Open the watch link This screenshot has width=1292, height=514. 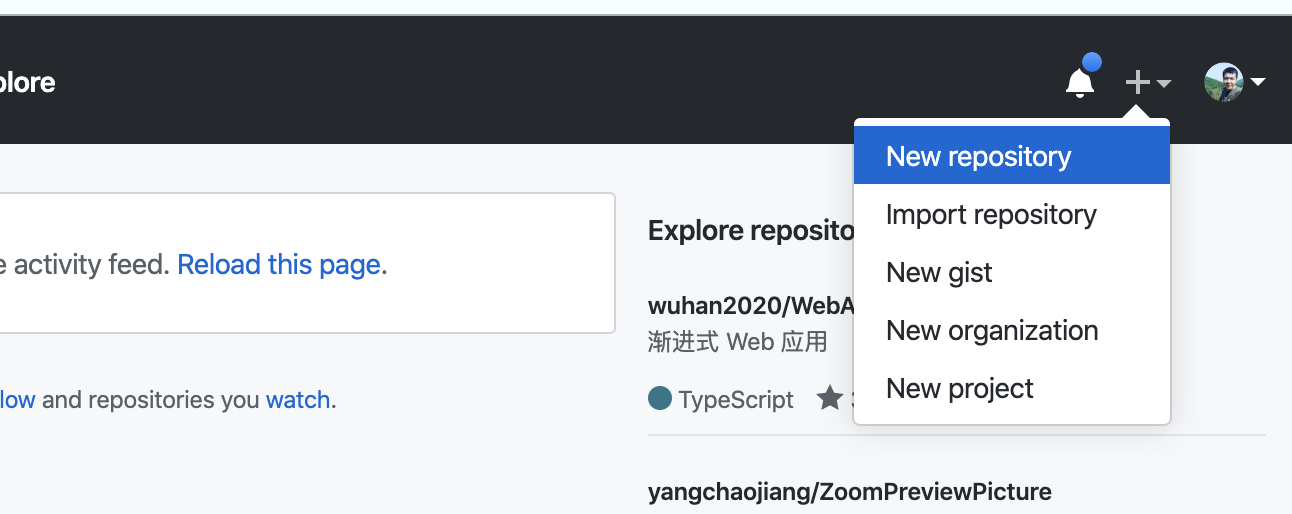pyautogui.click(x=297, y=400)
